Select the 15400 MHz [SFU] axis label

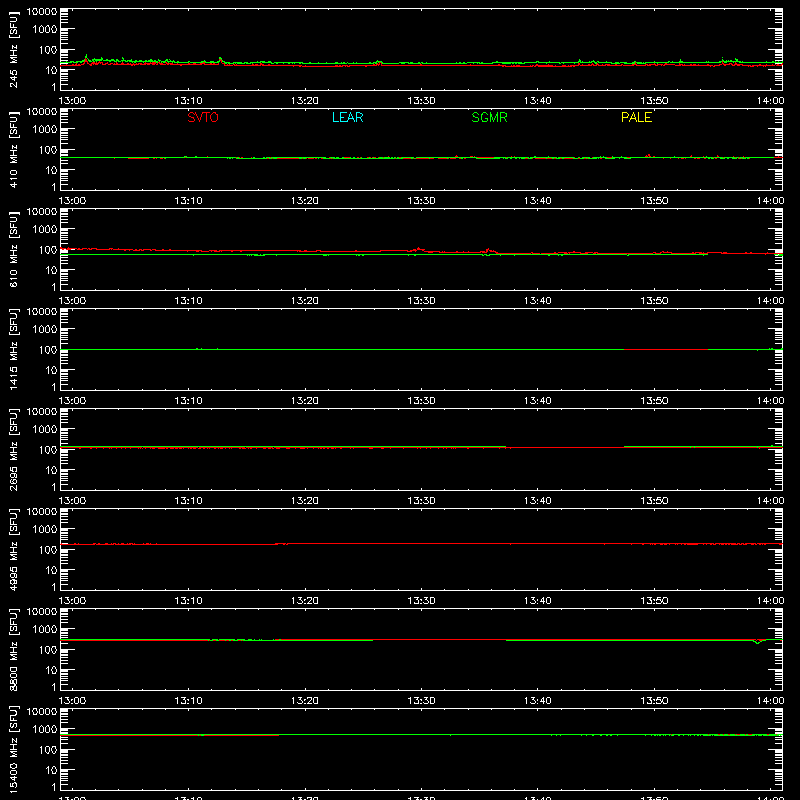click(14, 749)
